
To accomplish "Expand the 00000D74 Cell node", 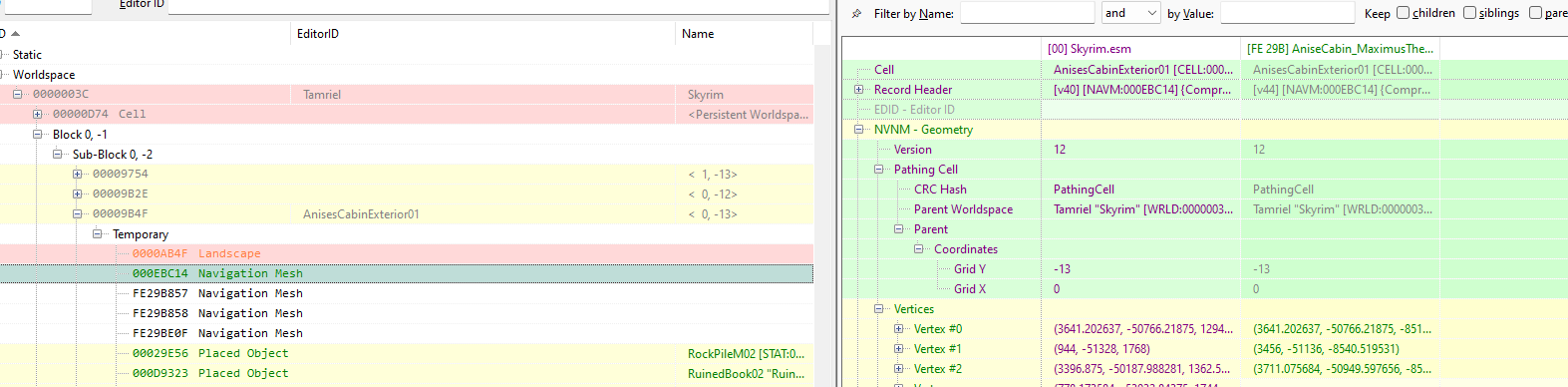I will 38,114.
